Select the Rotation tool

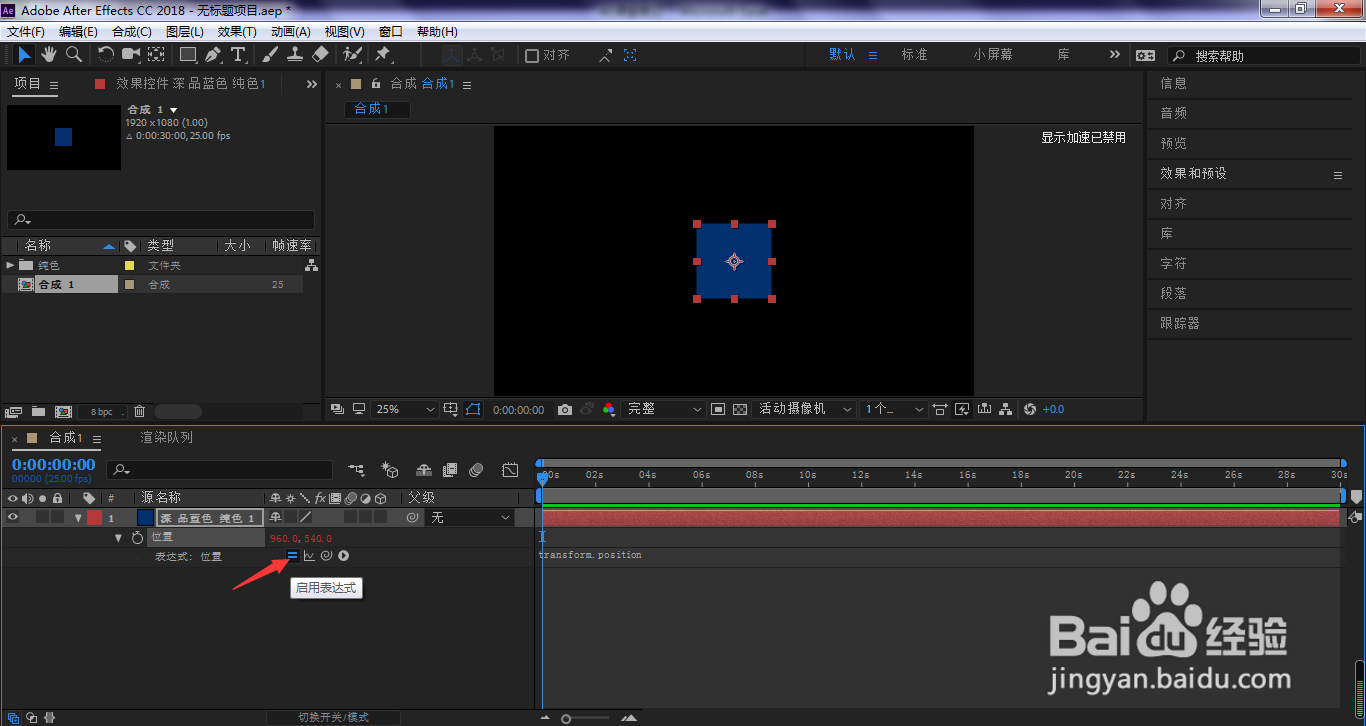[106, 54]
